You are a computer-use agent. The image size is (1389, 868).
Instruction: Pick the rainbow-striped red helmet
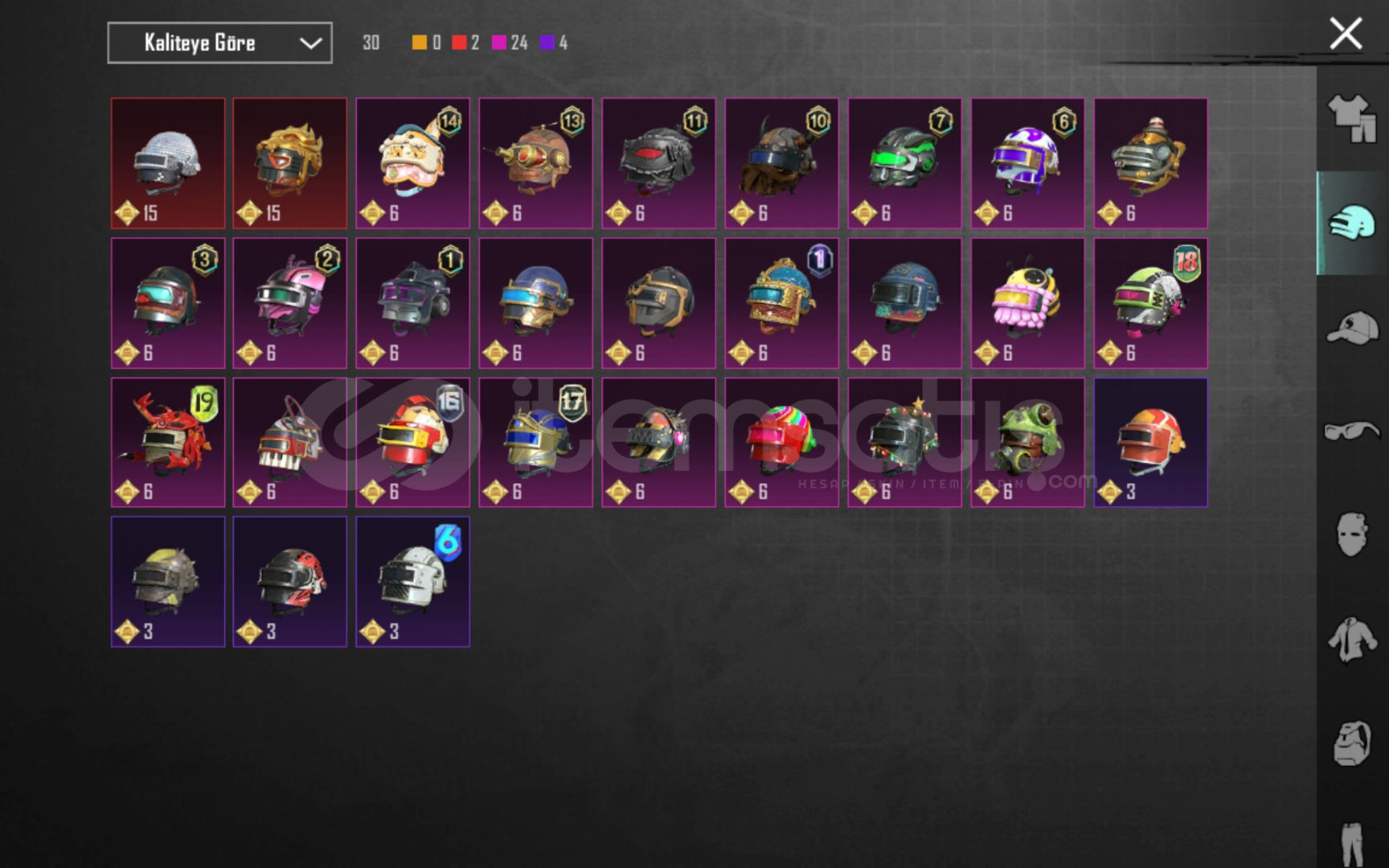(x=781, y=442)
